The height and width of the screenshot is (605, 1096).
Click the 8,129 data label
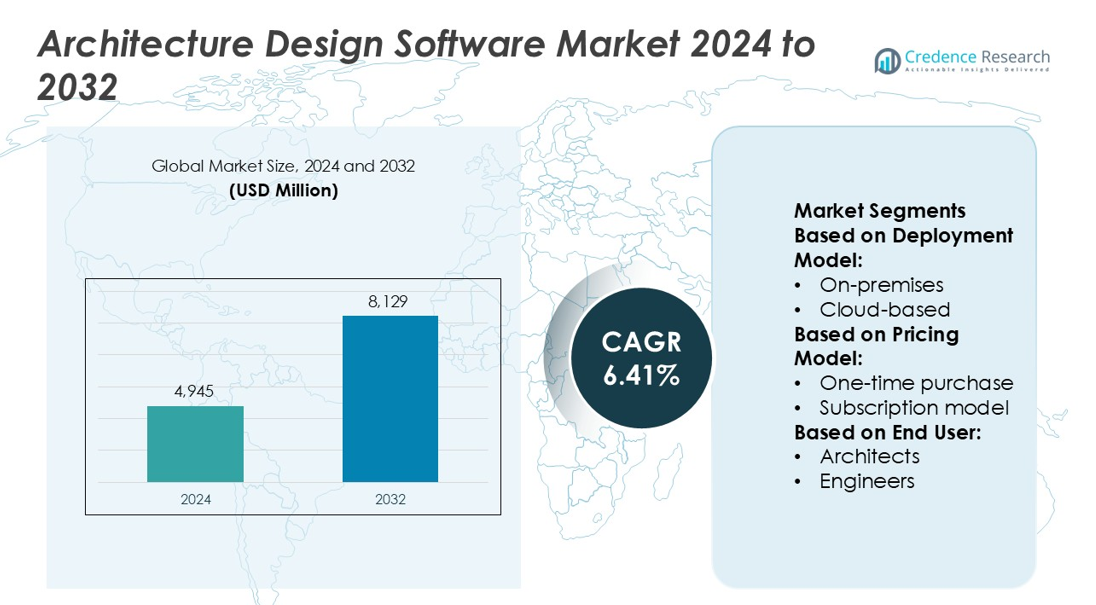click(389, 301)
